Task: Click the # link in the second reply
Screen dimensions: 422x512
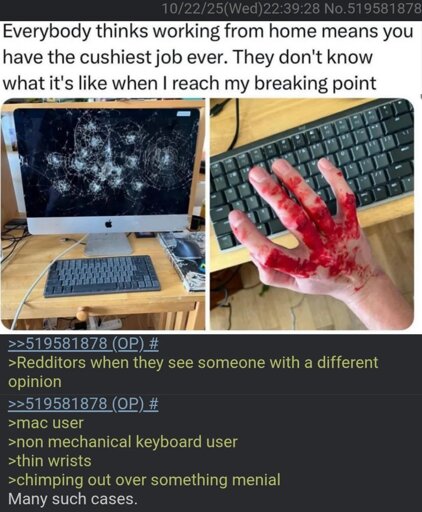Action: [x=153, y=405]
